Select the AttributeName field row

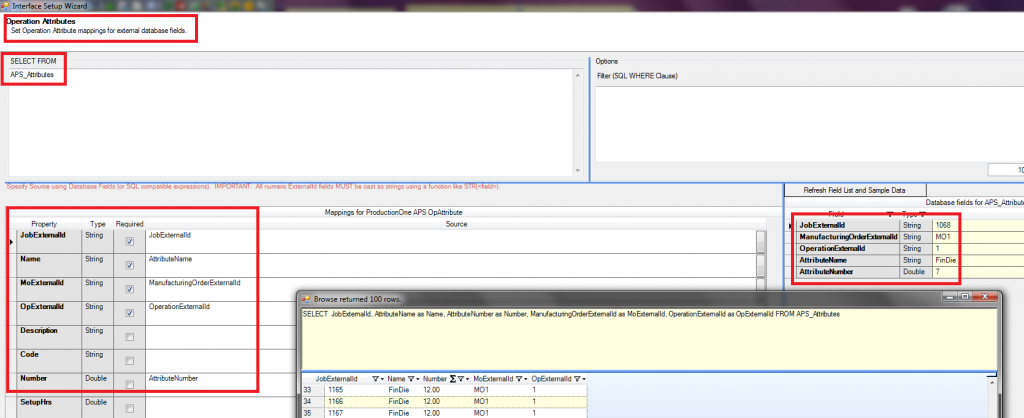(846, 258)
